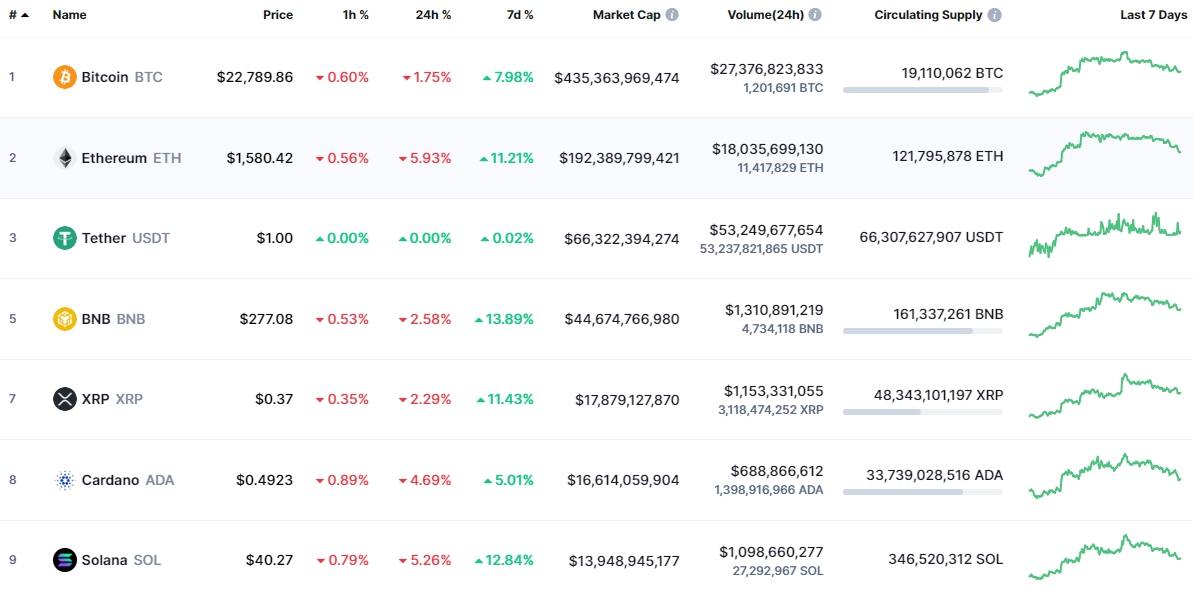The image size is (1193, 592).
Task: Open BNB 7-day sparkline chart
Action: coord(1105,315)
